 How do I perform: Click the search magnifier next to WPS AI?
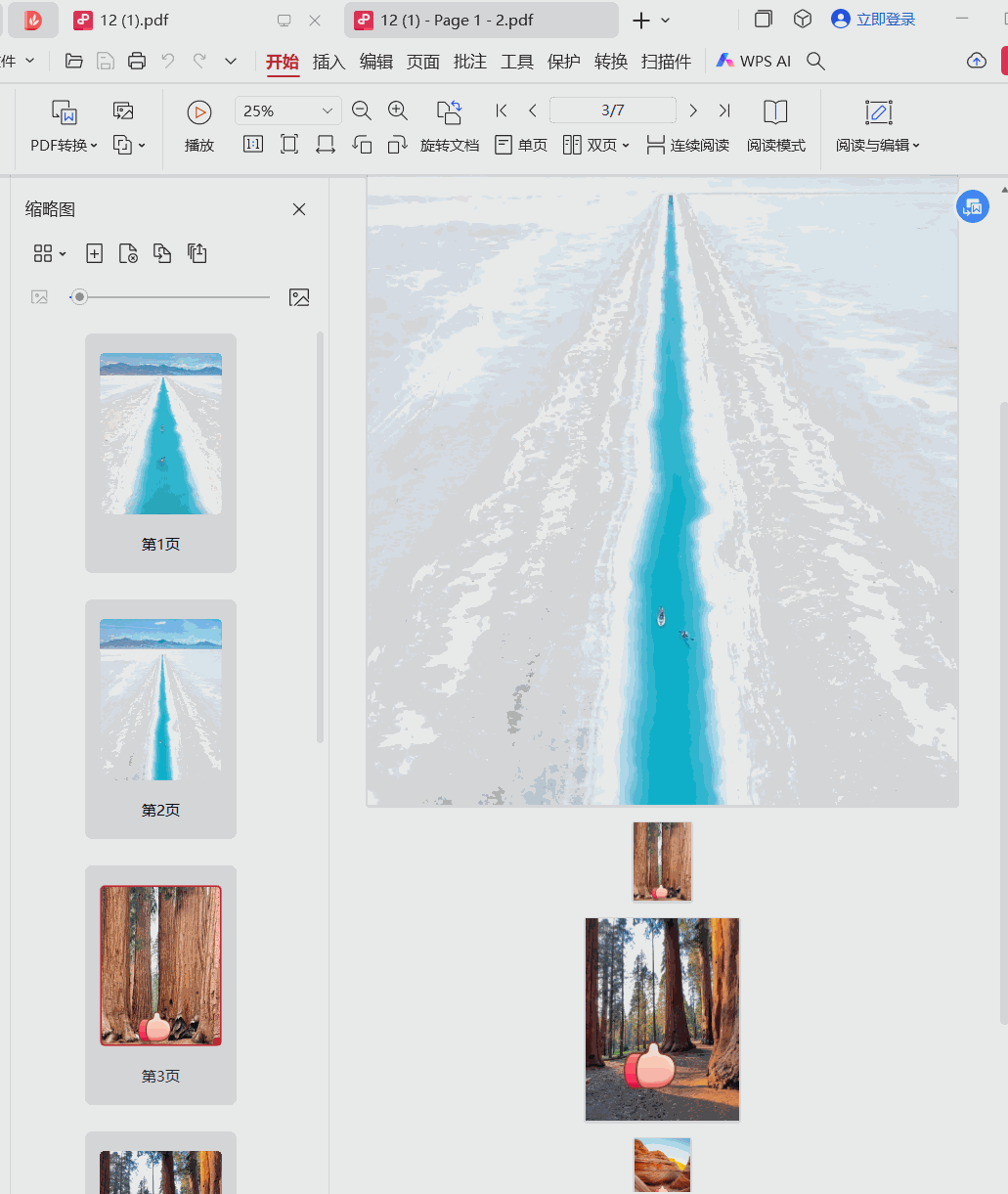[815, 62]
